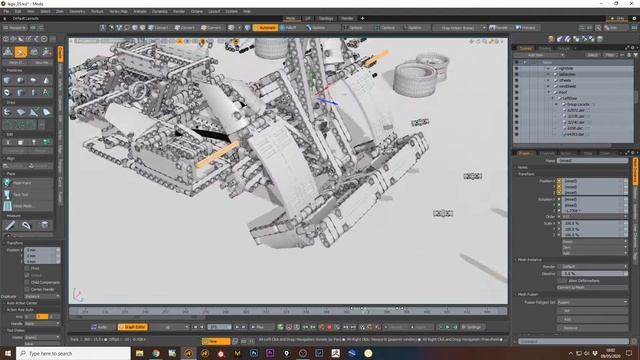The image size is (640, 360).
Task: Enable the Child Compensate checkbox
Action: [x=27, y=282]
